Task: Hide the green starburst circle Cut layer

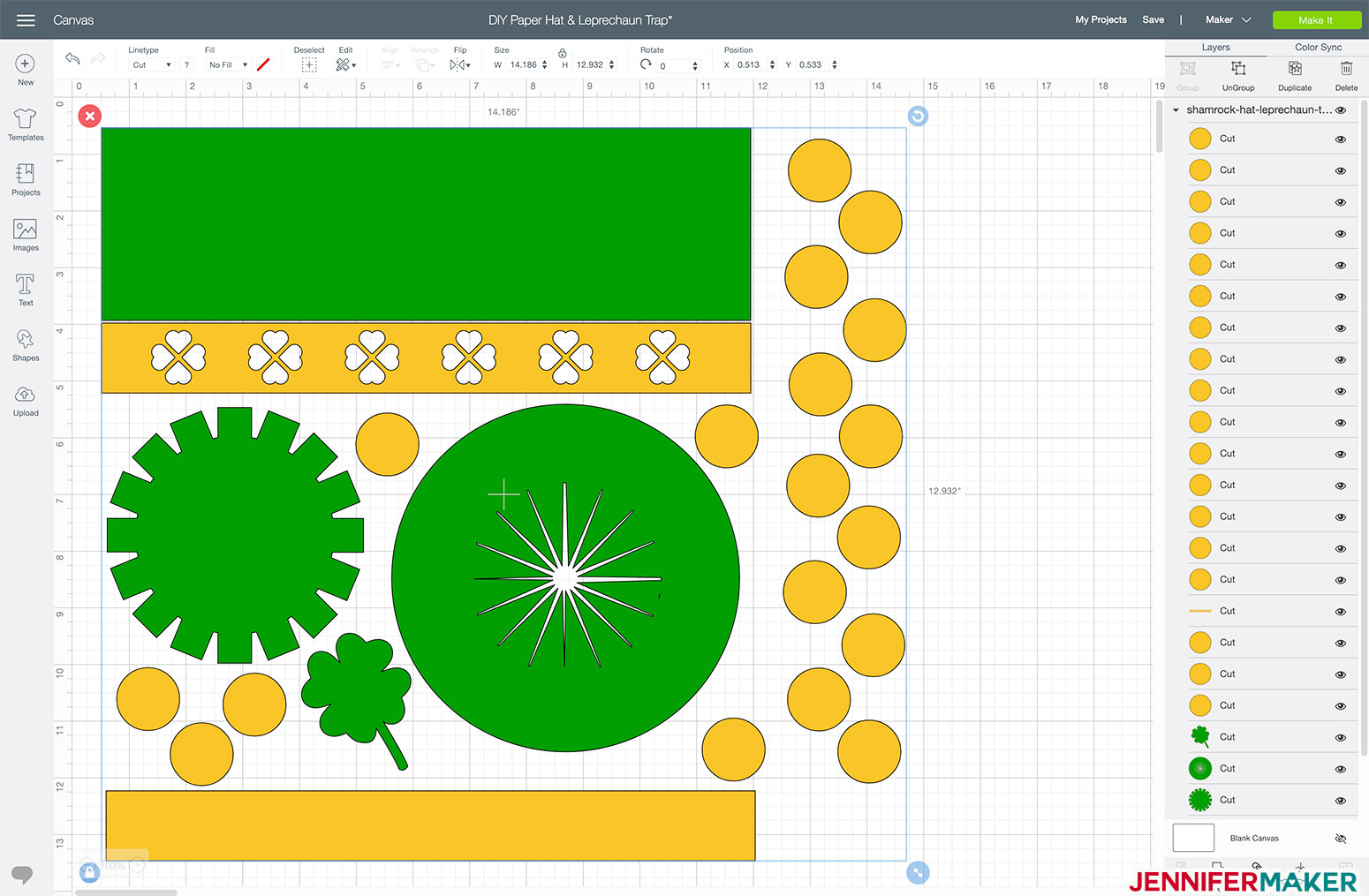Action: tap(1341, 770)
